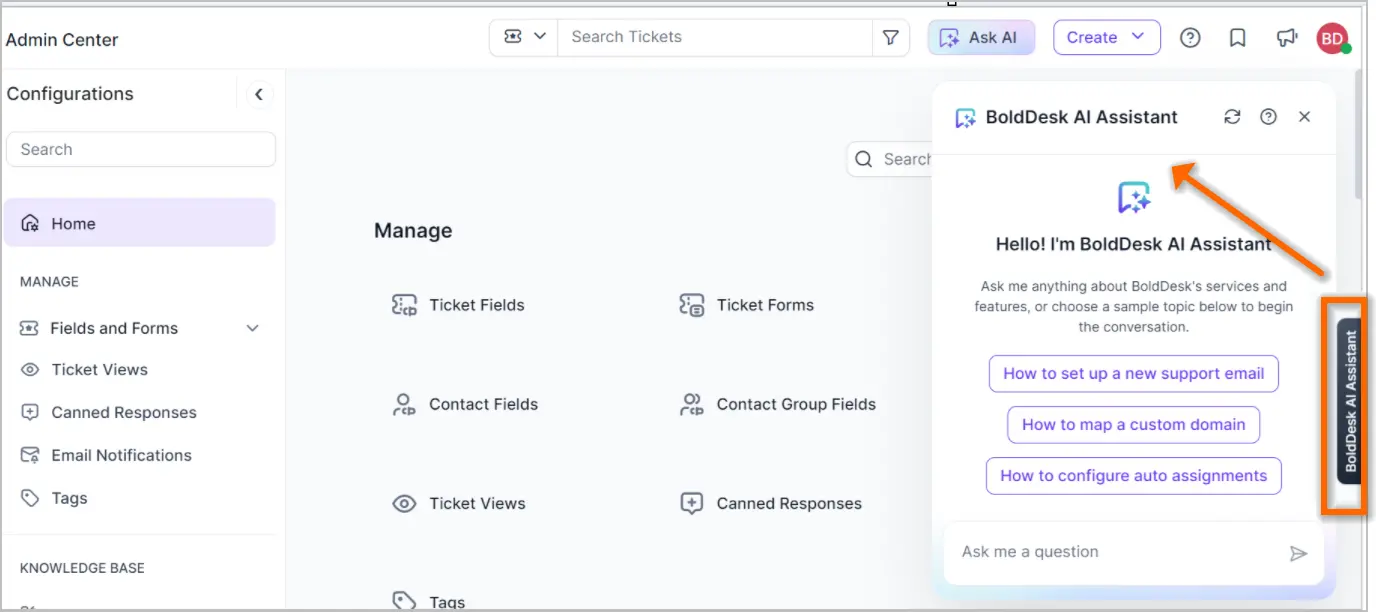Open the ticket search filter icon
This screenshot has width=1376, height=612.
click(x=890, y=37)
